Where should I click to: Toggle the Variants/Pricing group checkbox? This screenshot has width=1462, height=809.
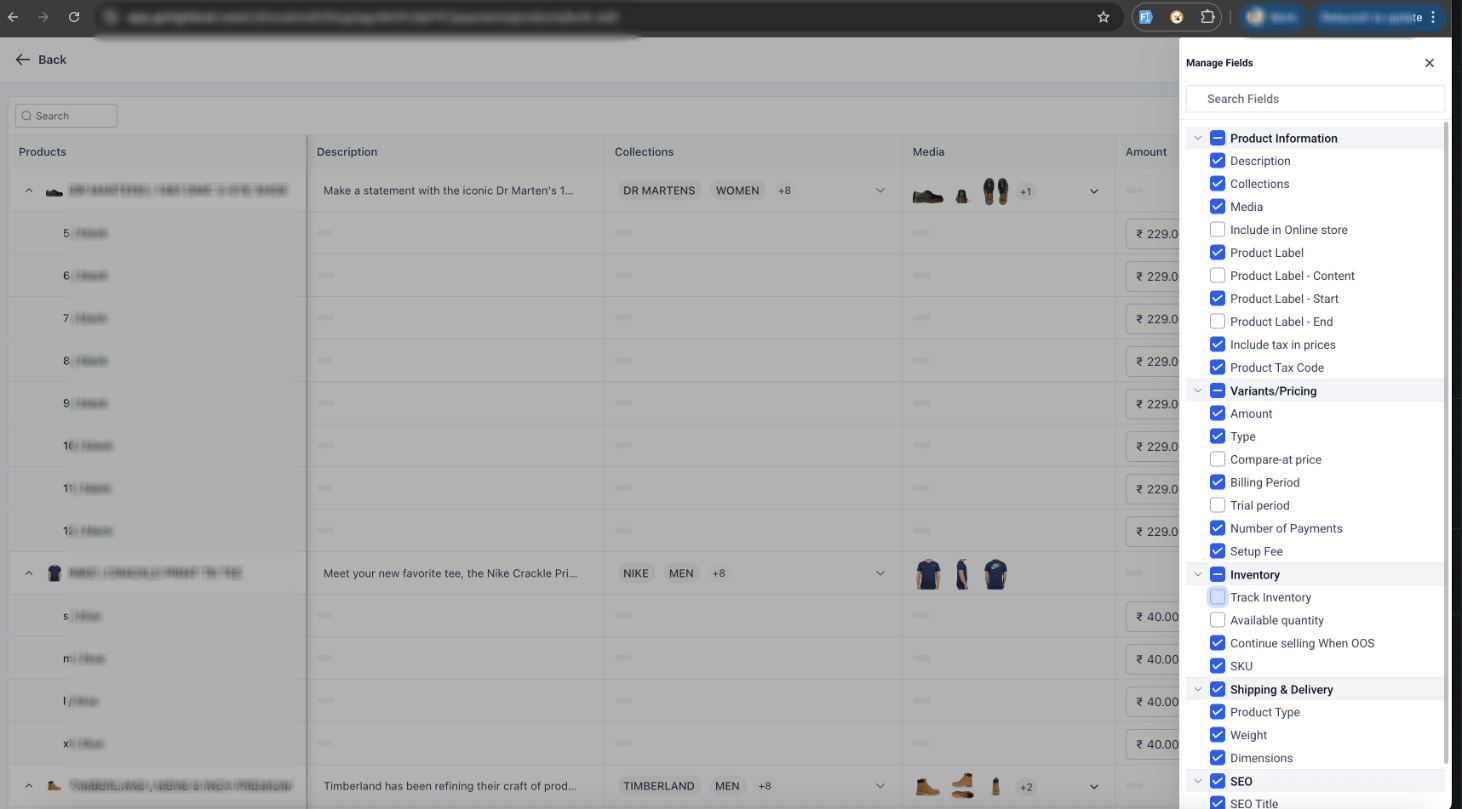click(1217, 391)
